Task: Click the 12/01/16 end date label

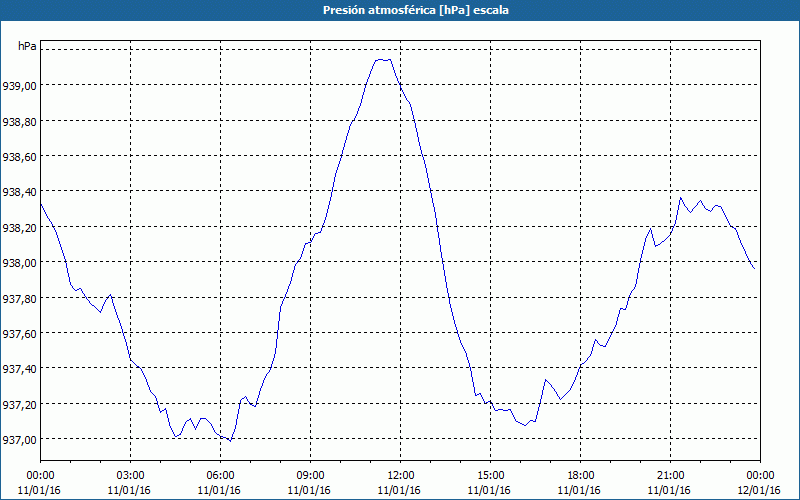Action: (759, 490)
